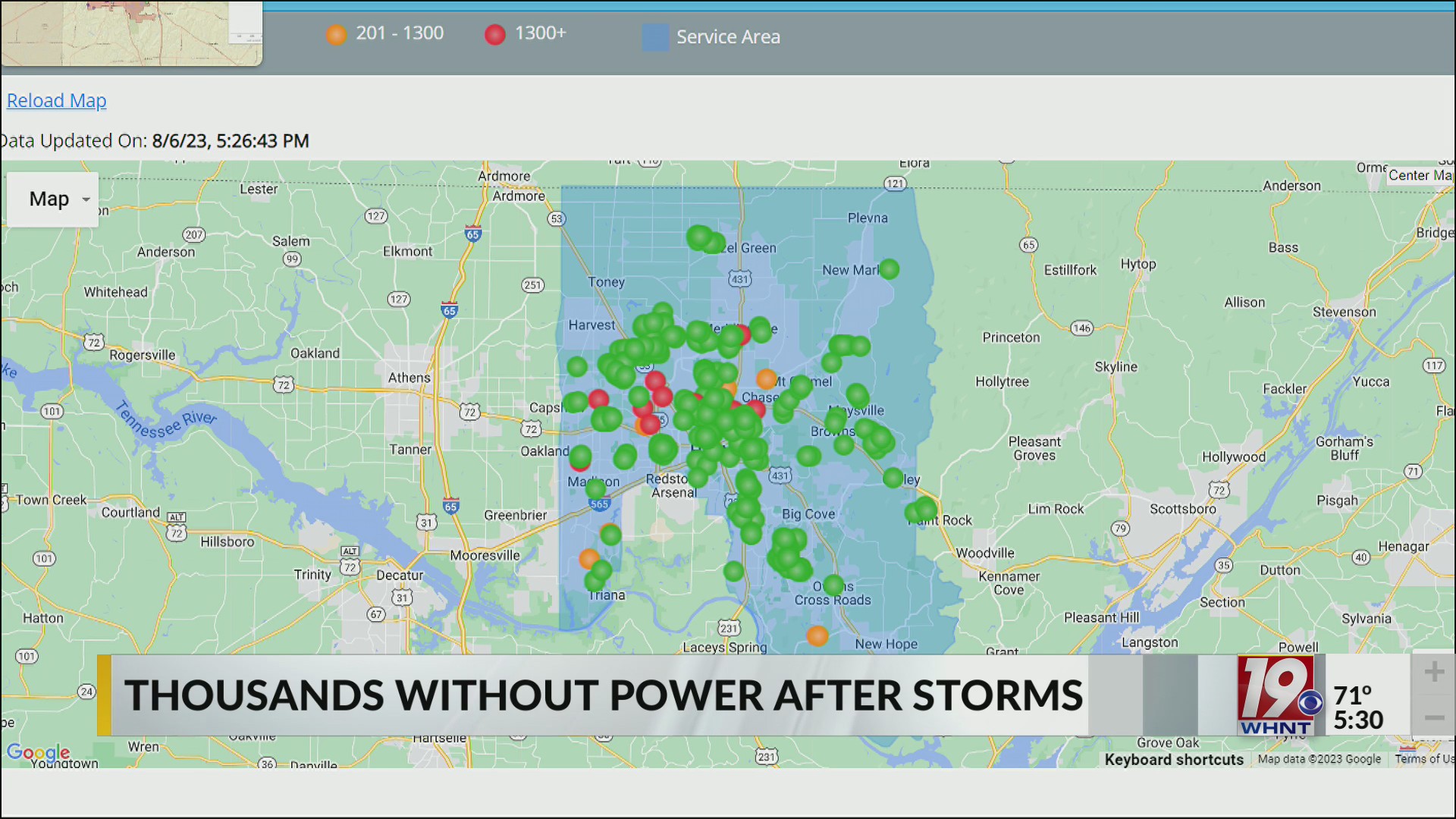Click the zoom in plus icon
This screenshot has height=819, width=1456.
point(1435,670)
